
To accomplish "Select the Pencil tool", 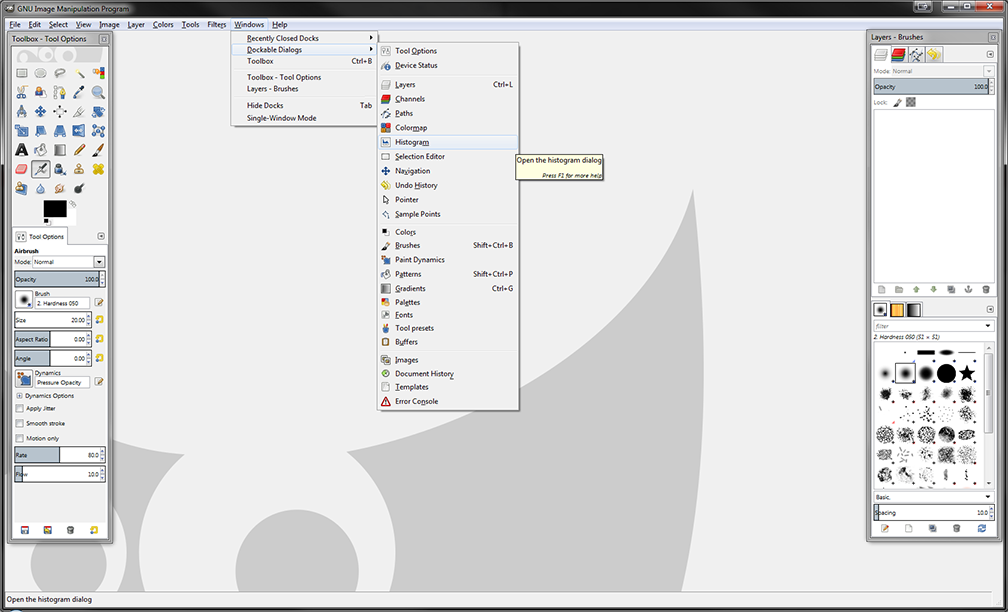I will coord(79,150).
